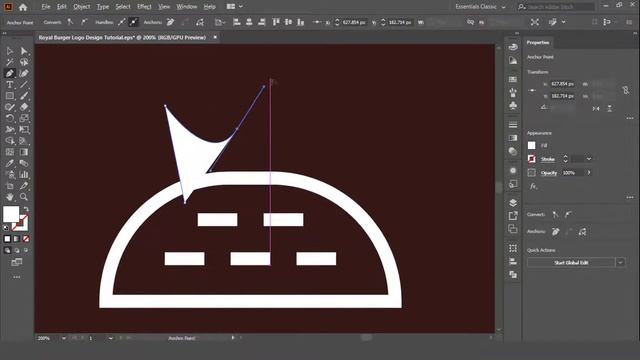This screenshot has width=640, height=360.
Task: Choose the Lasso tool
Action: pos(24,62)
